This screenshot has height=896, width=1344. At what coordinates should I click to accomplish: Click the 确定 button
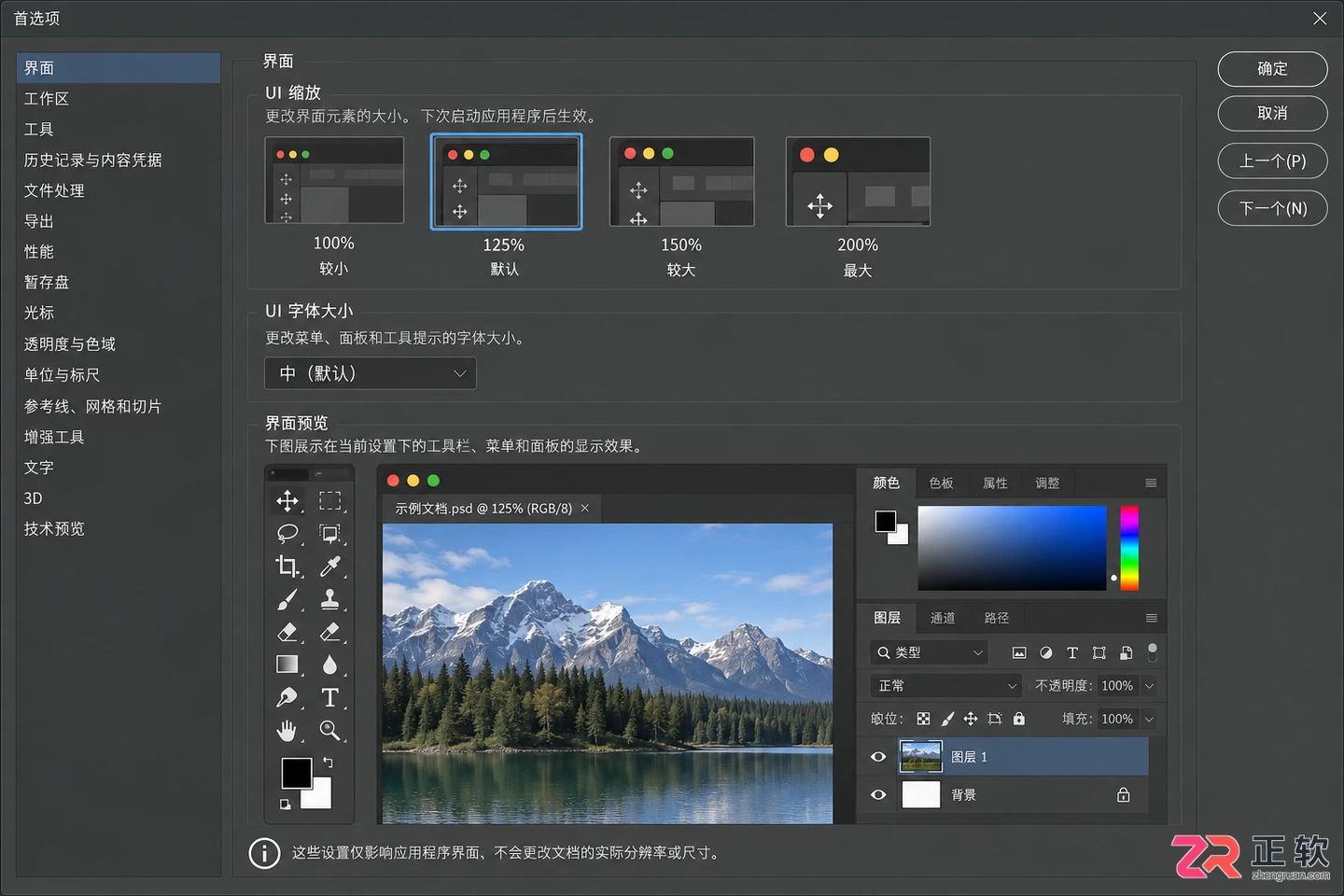pyautogui.click(x=1272, y=69)
